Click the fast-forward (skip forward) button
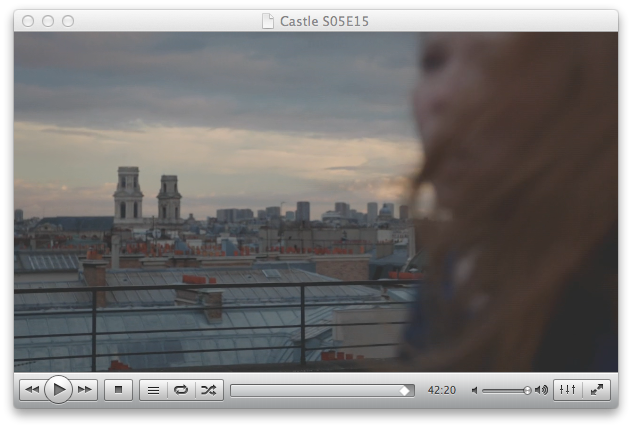632x428 pixels. (85, 390)
